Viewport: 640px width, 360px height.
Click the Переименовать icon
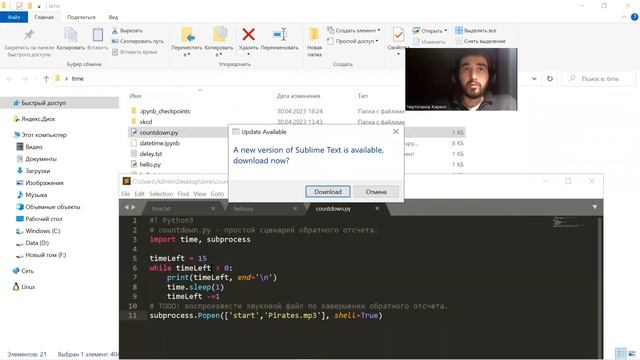pos(280,35)
